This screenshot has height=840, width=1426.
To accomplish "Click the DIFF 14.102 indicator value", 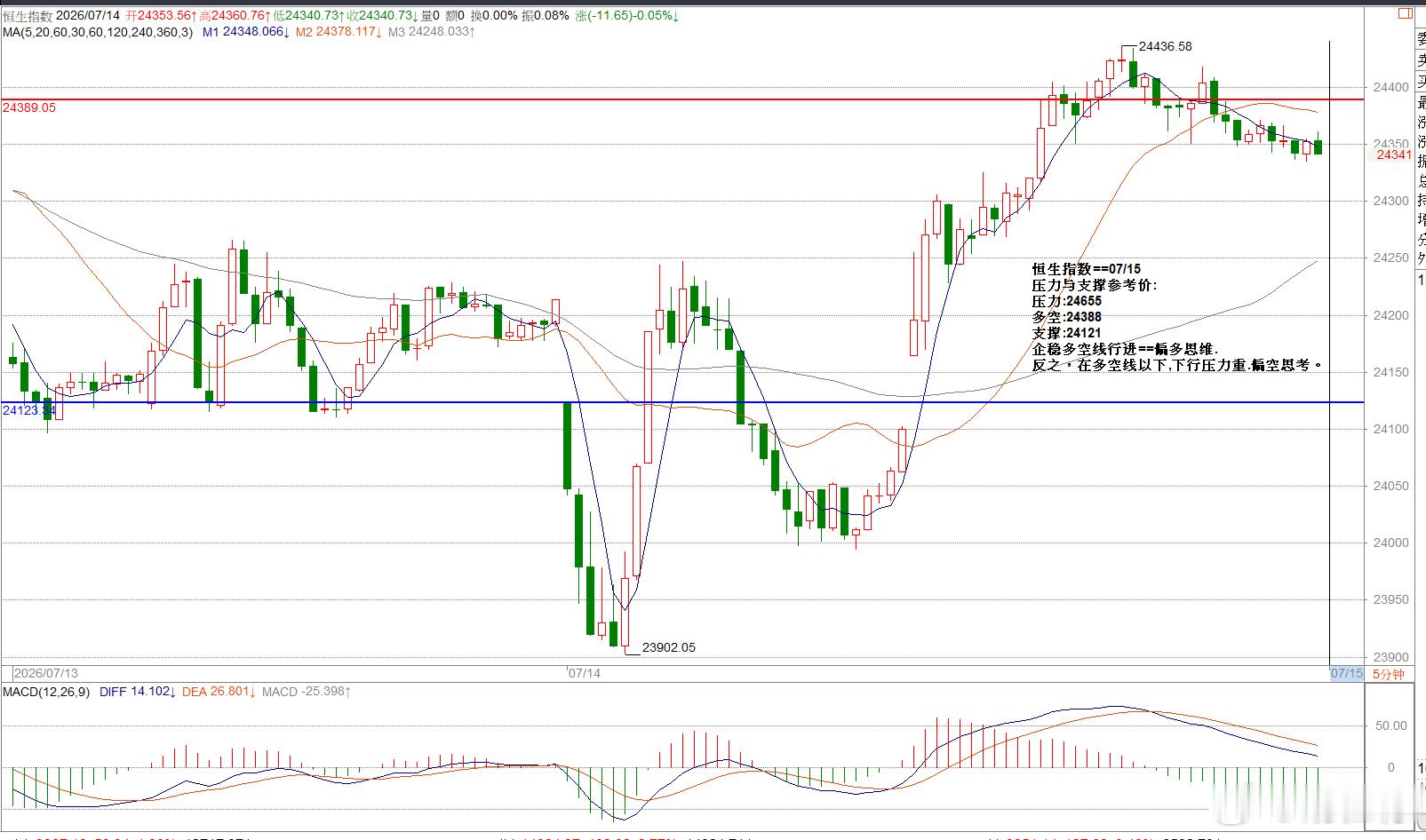I will 138,692.
